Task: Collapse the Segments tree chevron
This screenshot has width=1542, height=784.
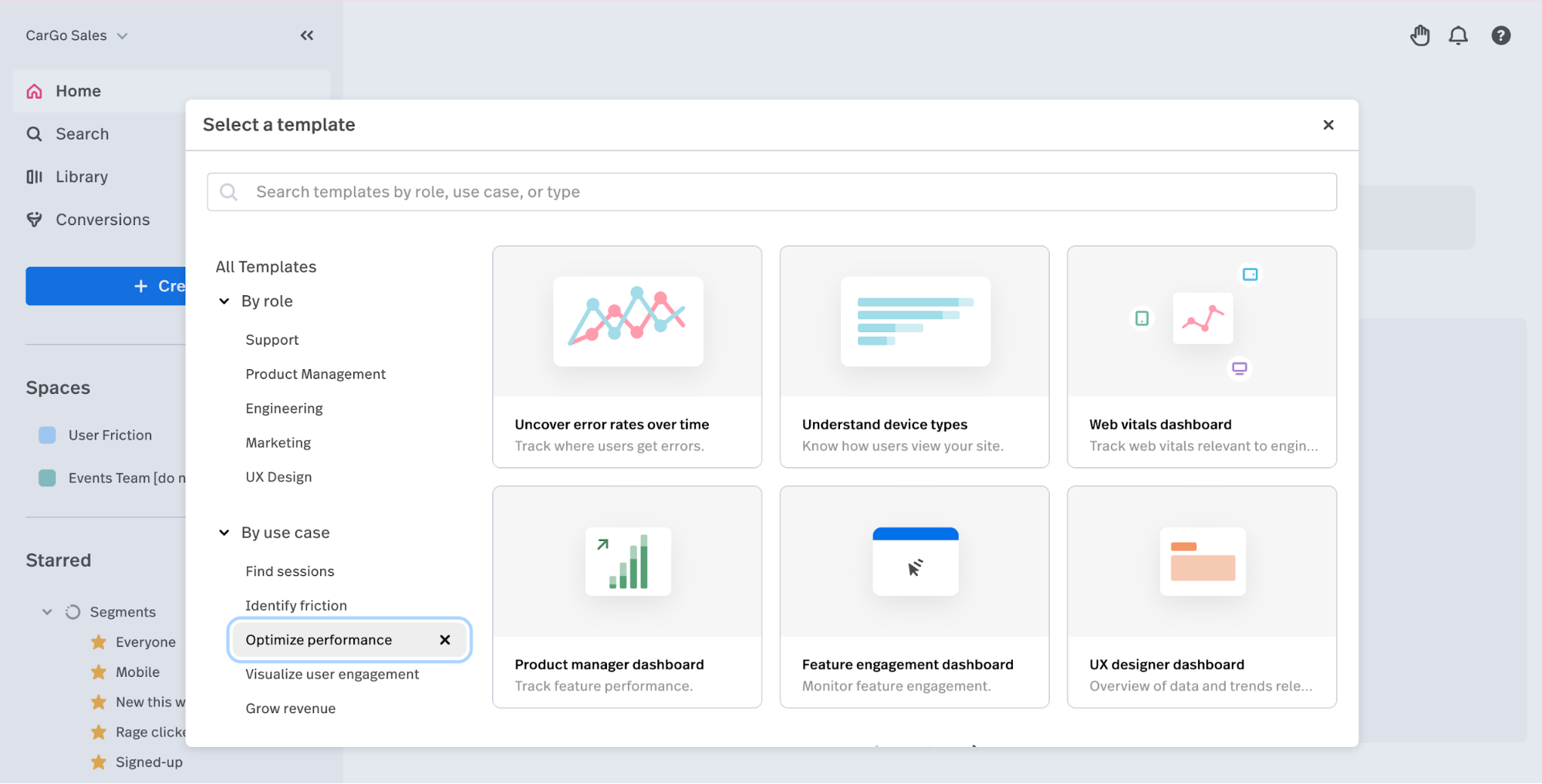Action: [47, 612]
